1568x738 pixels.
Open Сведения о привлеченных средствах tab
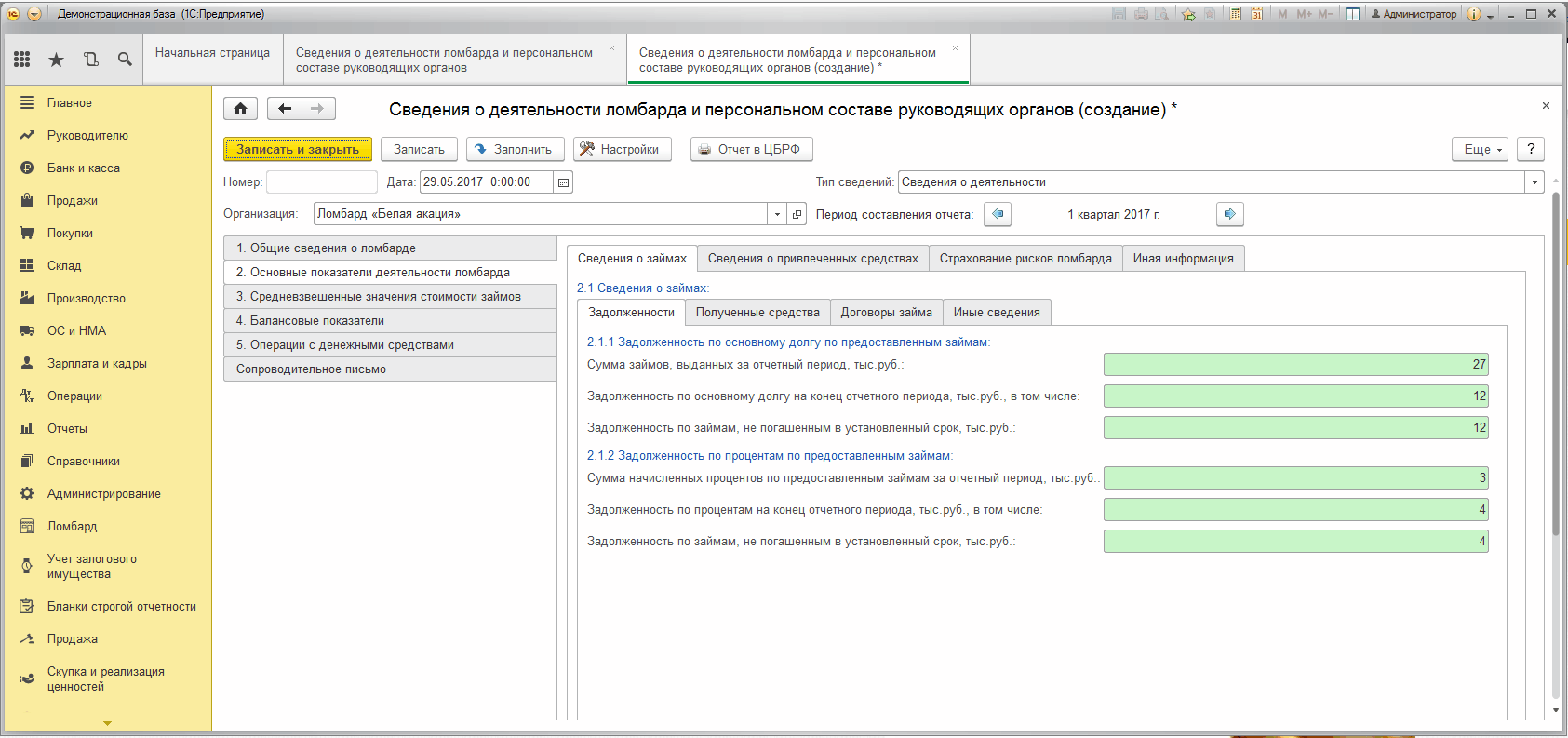[x=813, y=259]
